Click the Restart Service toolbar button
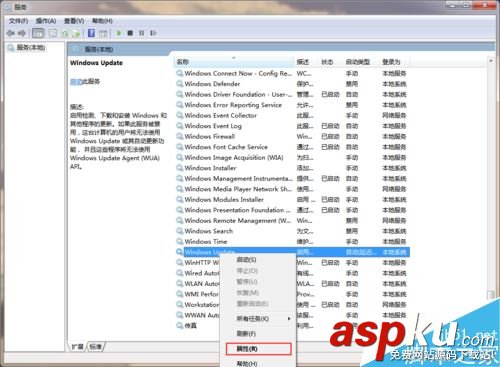This screenshot has height=367, width=500. tap(153, 33)
